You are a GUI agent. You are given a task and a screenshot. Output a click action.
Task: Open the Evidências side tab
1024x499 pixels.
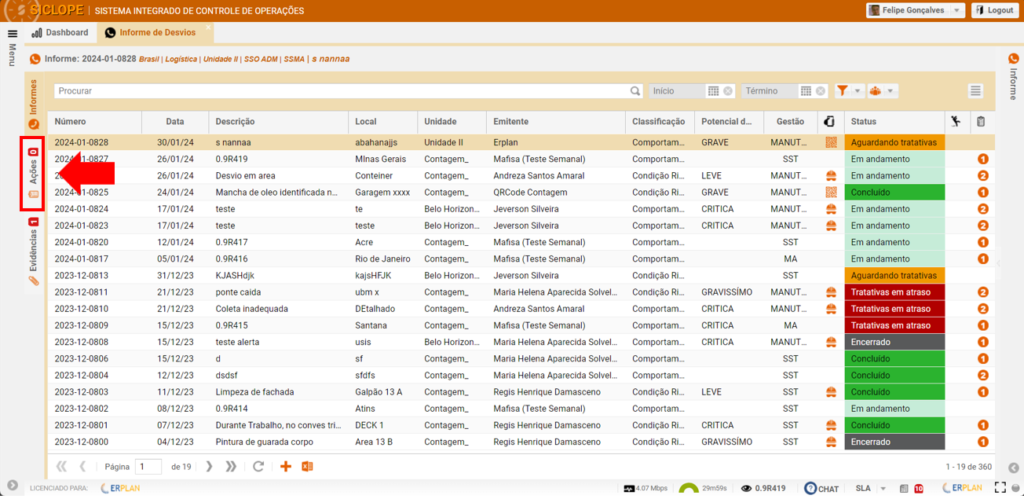[x=34, y=251]
